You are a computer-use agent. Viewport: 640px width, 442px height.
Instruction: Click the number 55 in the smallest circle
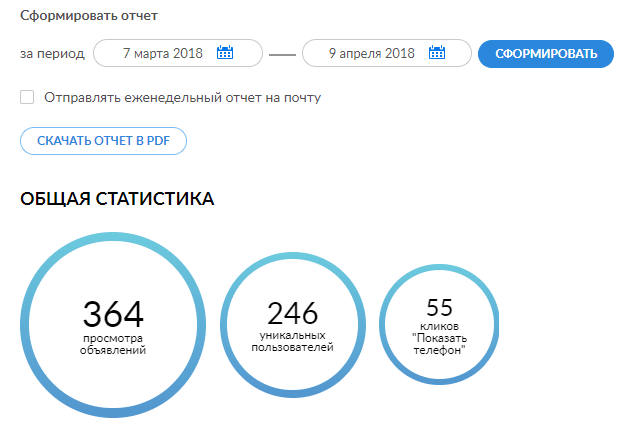click(x=440, y=308)
